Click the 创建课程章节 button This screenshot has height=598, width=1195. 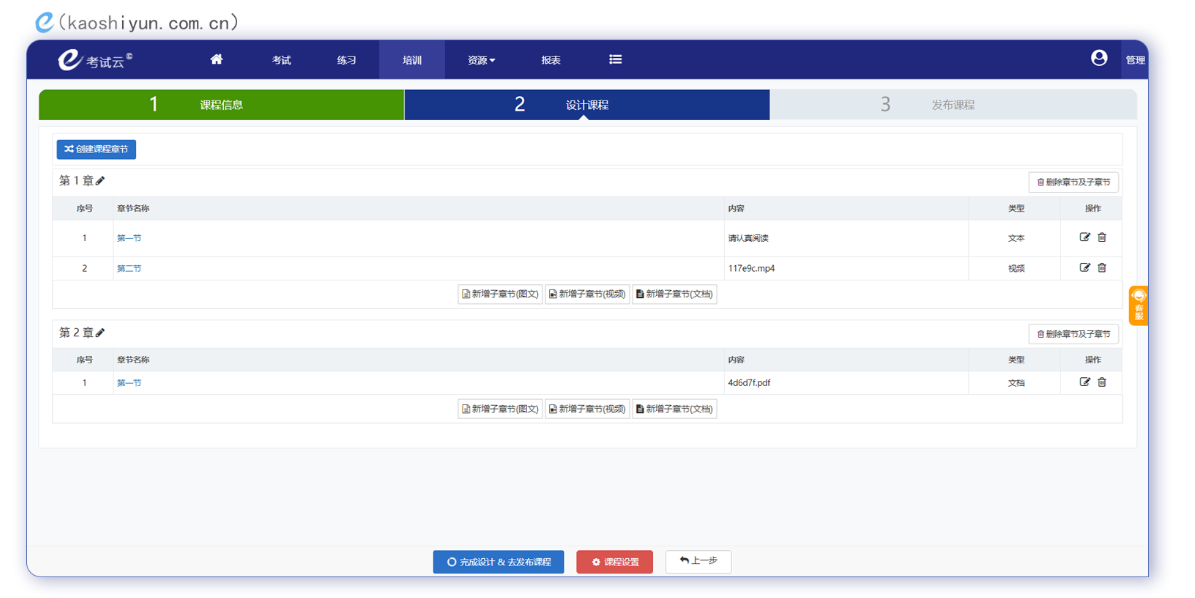point(97,148)
